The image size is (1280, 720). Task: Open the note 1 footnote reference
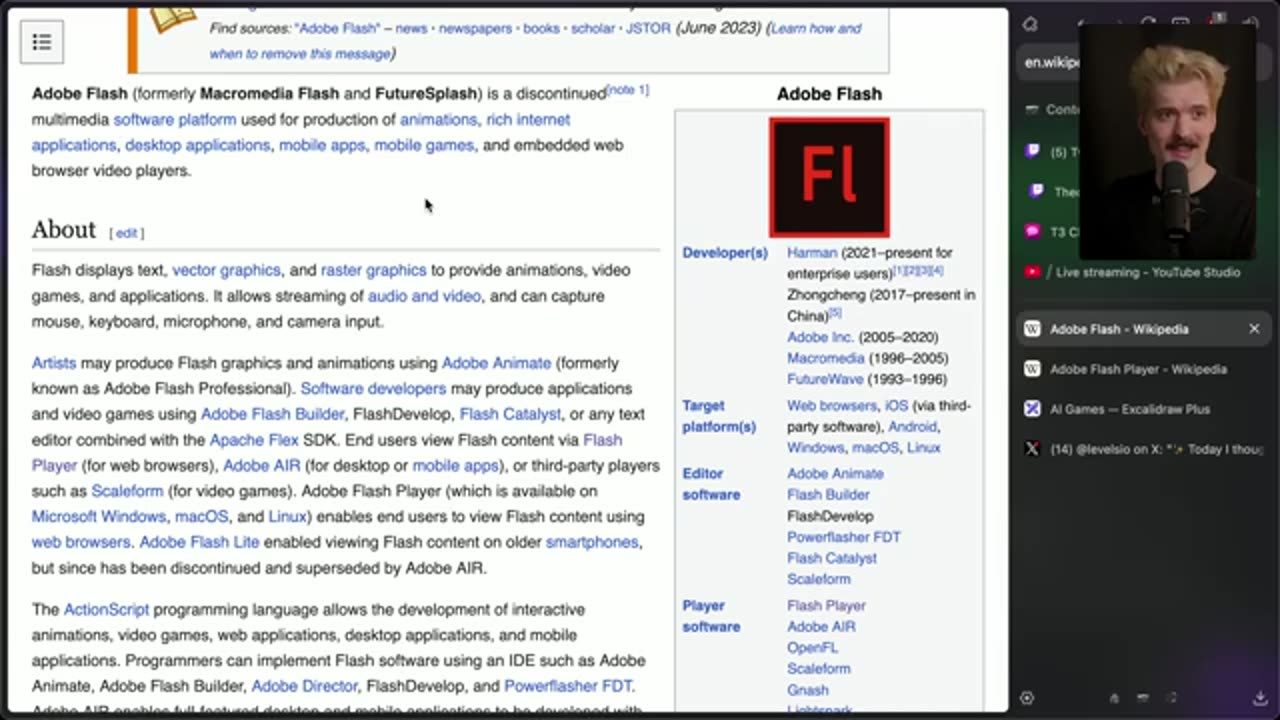[x=628, y=90]
